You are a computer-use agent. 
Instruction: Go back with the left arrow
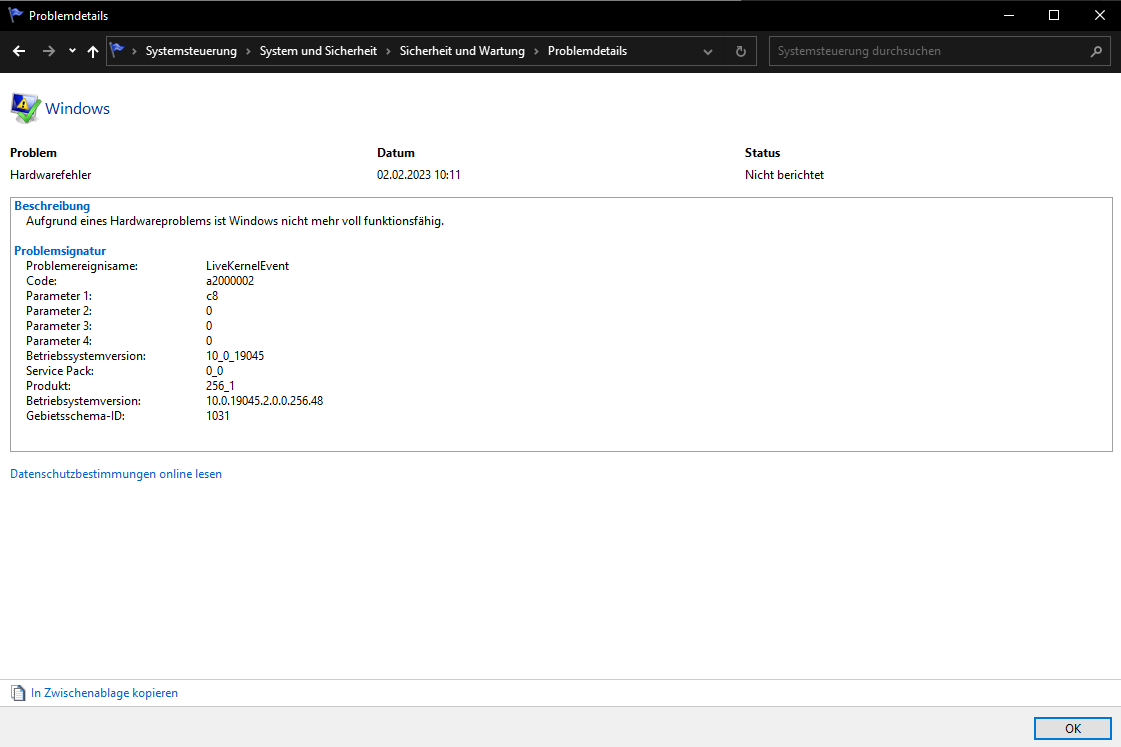tap(19, 51)
